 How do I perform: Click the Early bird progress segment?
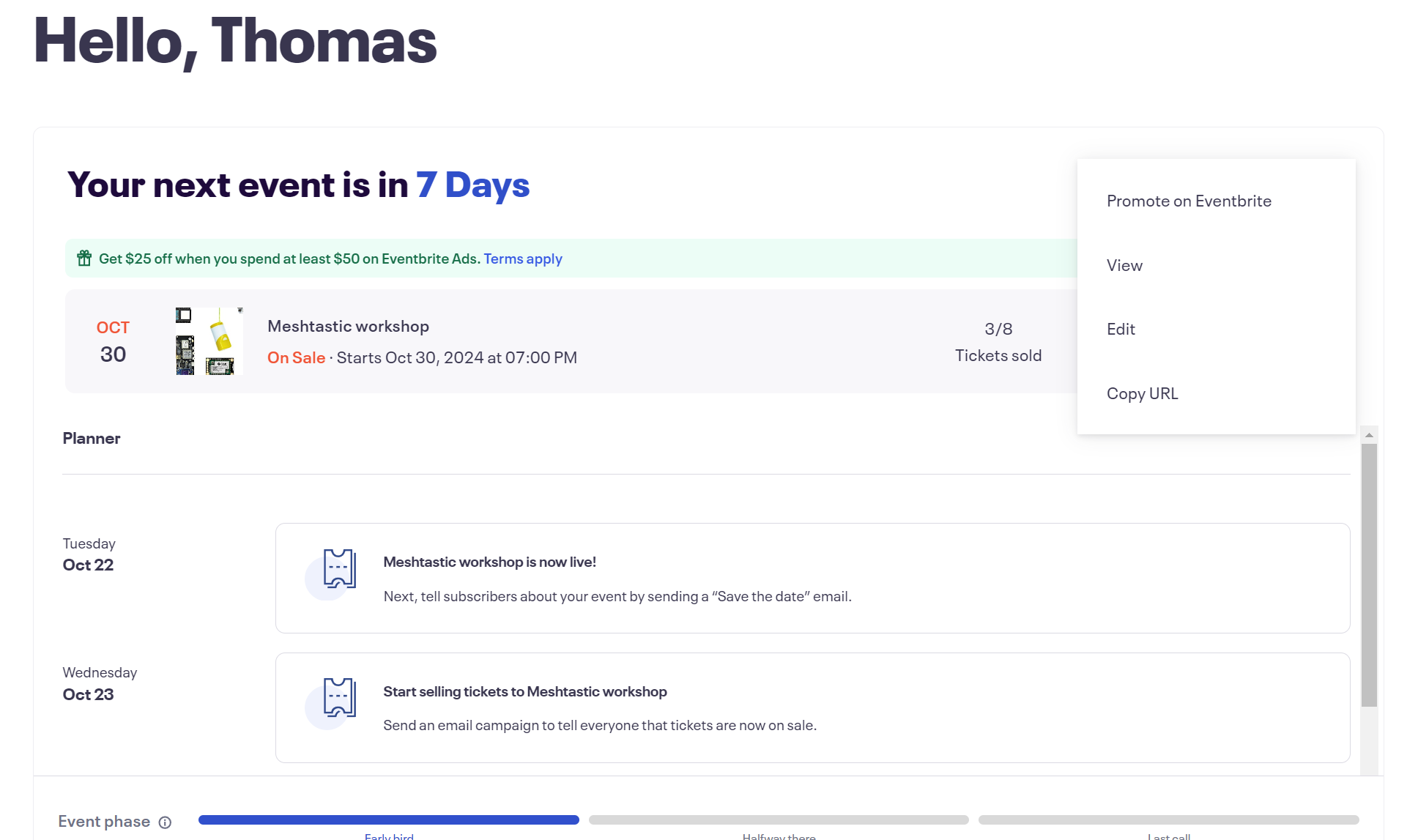388,819
